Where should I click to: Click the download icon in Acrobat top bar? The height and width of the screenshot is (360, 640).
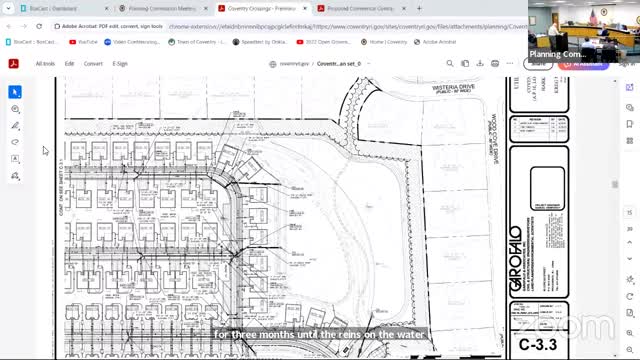tap(480, 64)
